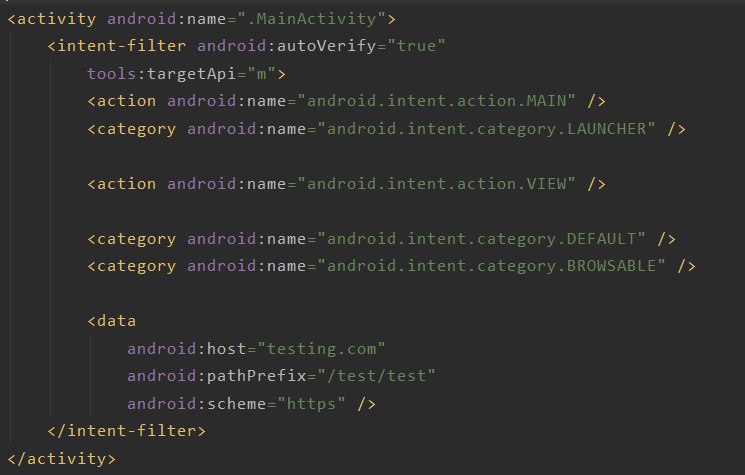Click the android:host attribute name
The height and width of the screenshot is (475, 745).
(186, 349)
